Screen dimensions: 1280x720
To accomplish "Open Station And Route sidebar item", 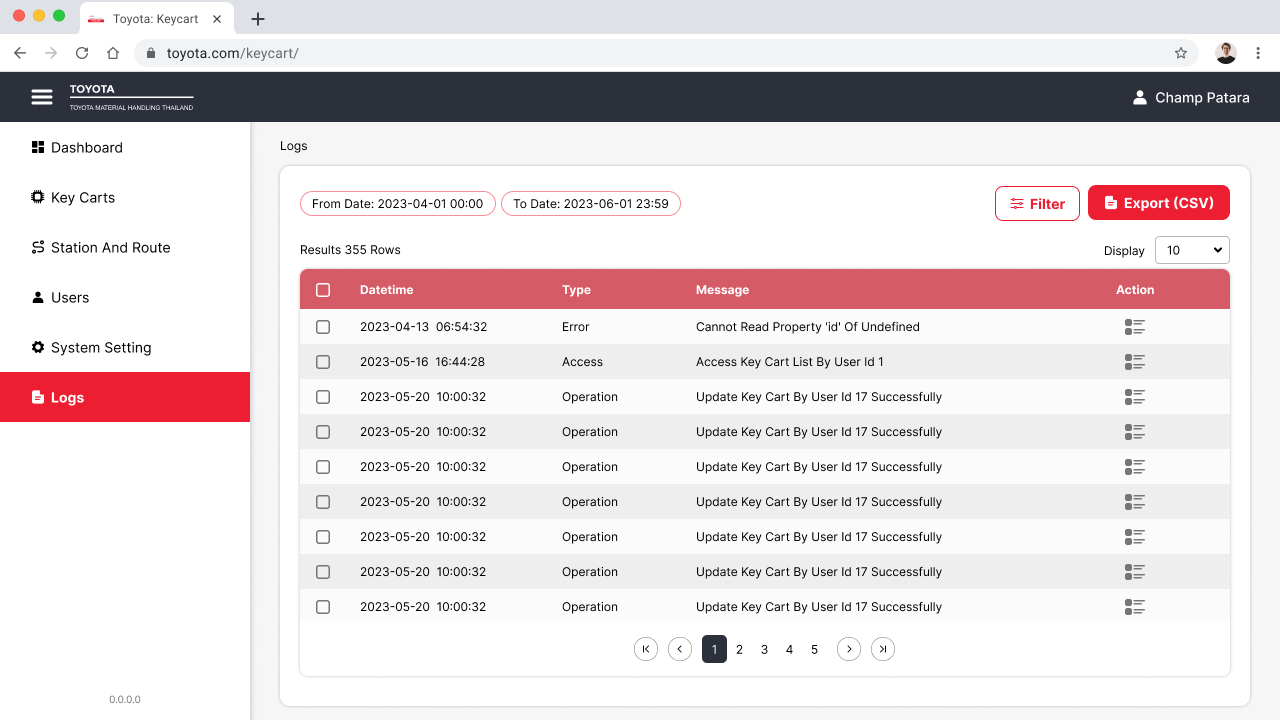I will coord(110,247).
